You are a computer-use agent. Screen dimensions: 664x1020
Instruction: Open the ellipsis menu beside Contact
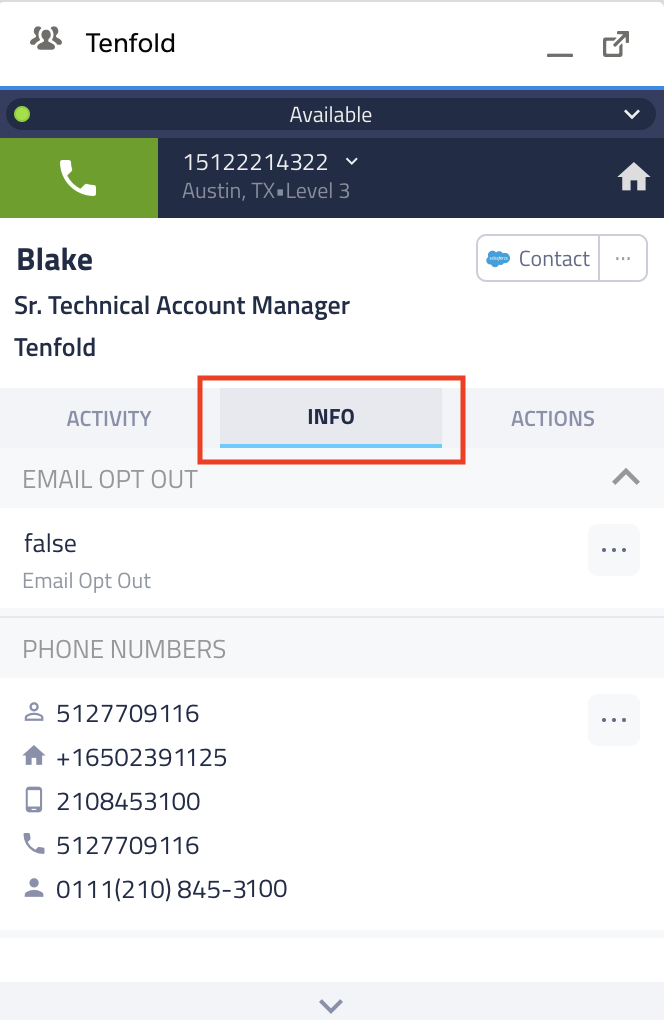coord(623,258)
